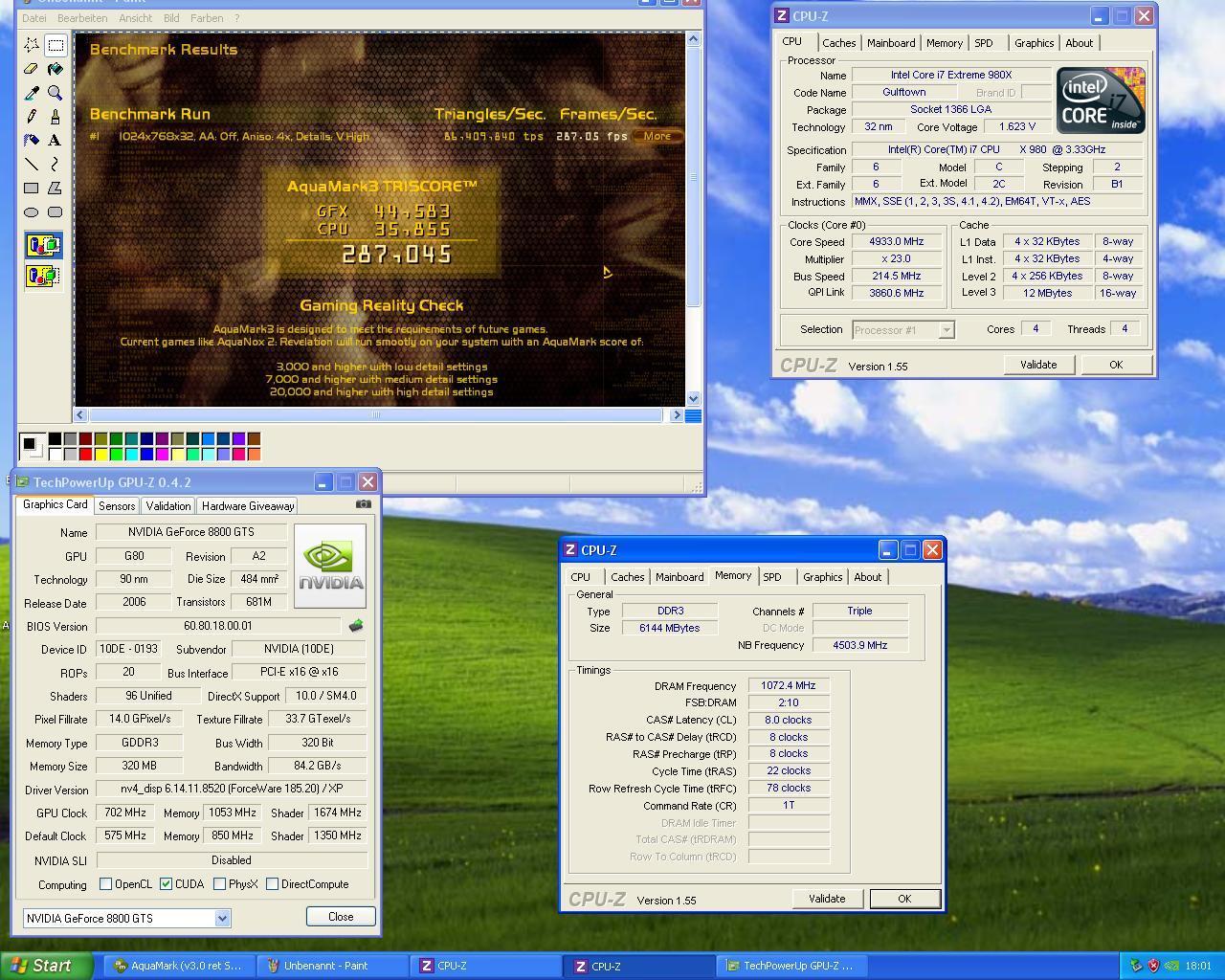
Task: Click Validate in the CPU-Z Memory window
Action: (x=827, y=899)
